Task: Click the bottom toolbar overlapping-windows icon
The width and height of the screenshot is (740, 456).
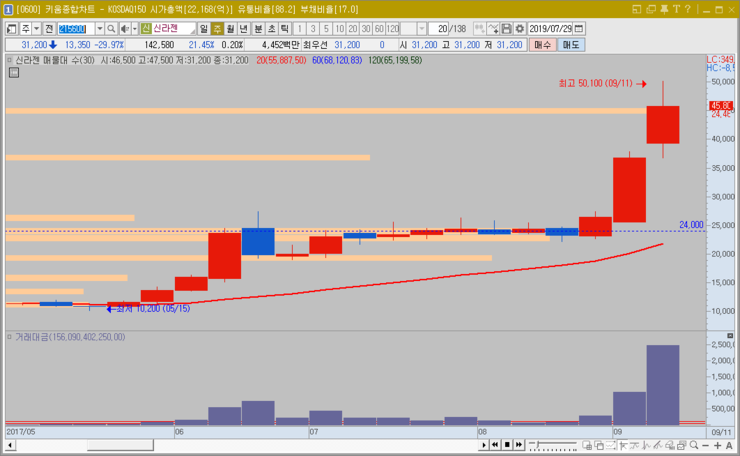Action: pyautogui.click(x=599, y=445)
